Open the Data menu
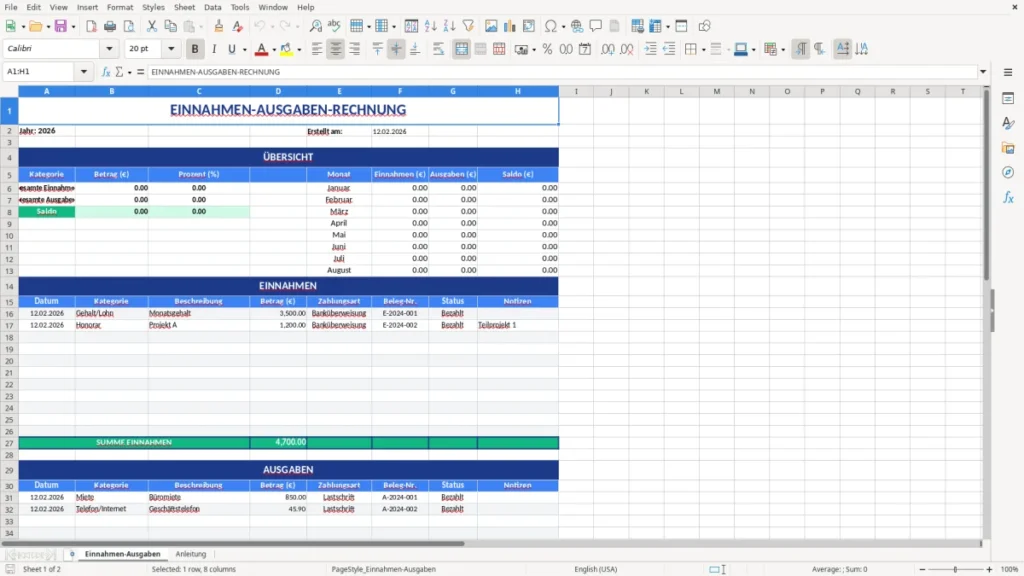 coord(212,7)
